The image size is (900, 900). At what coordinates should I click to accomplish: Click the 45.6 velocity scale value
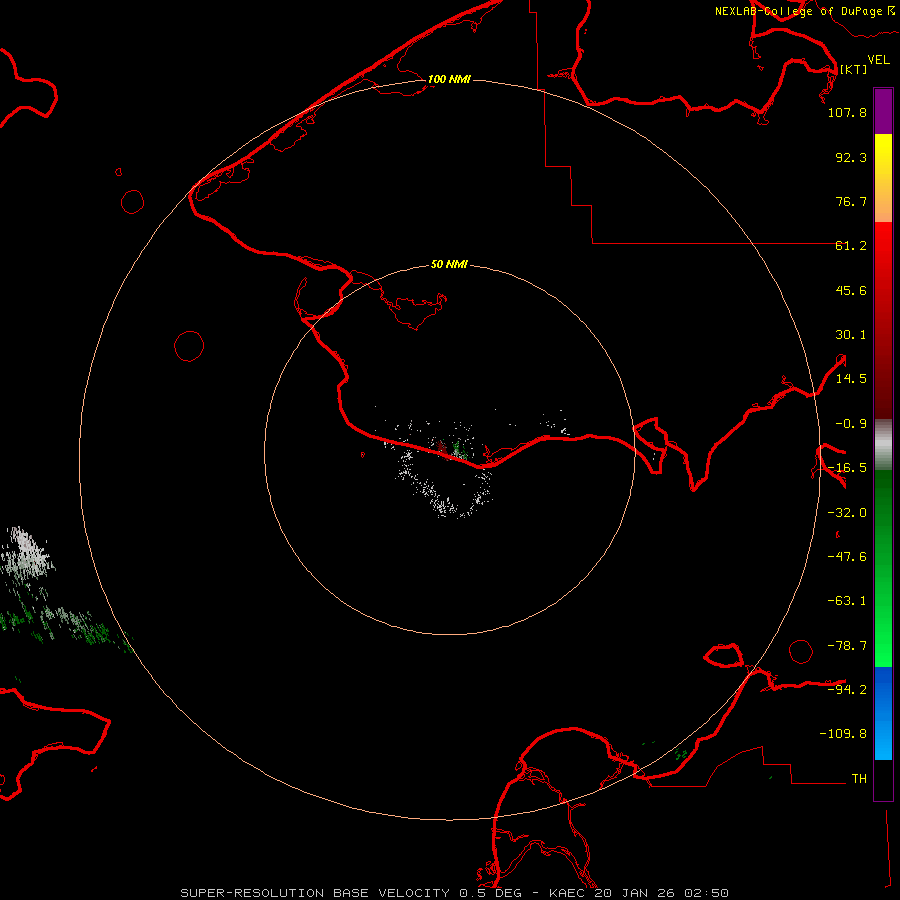tap(851, 290)
